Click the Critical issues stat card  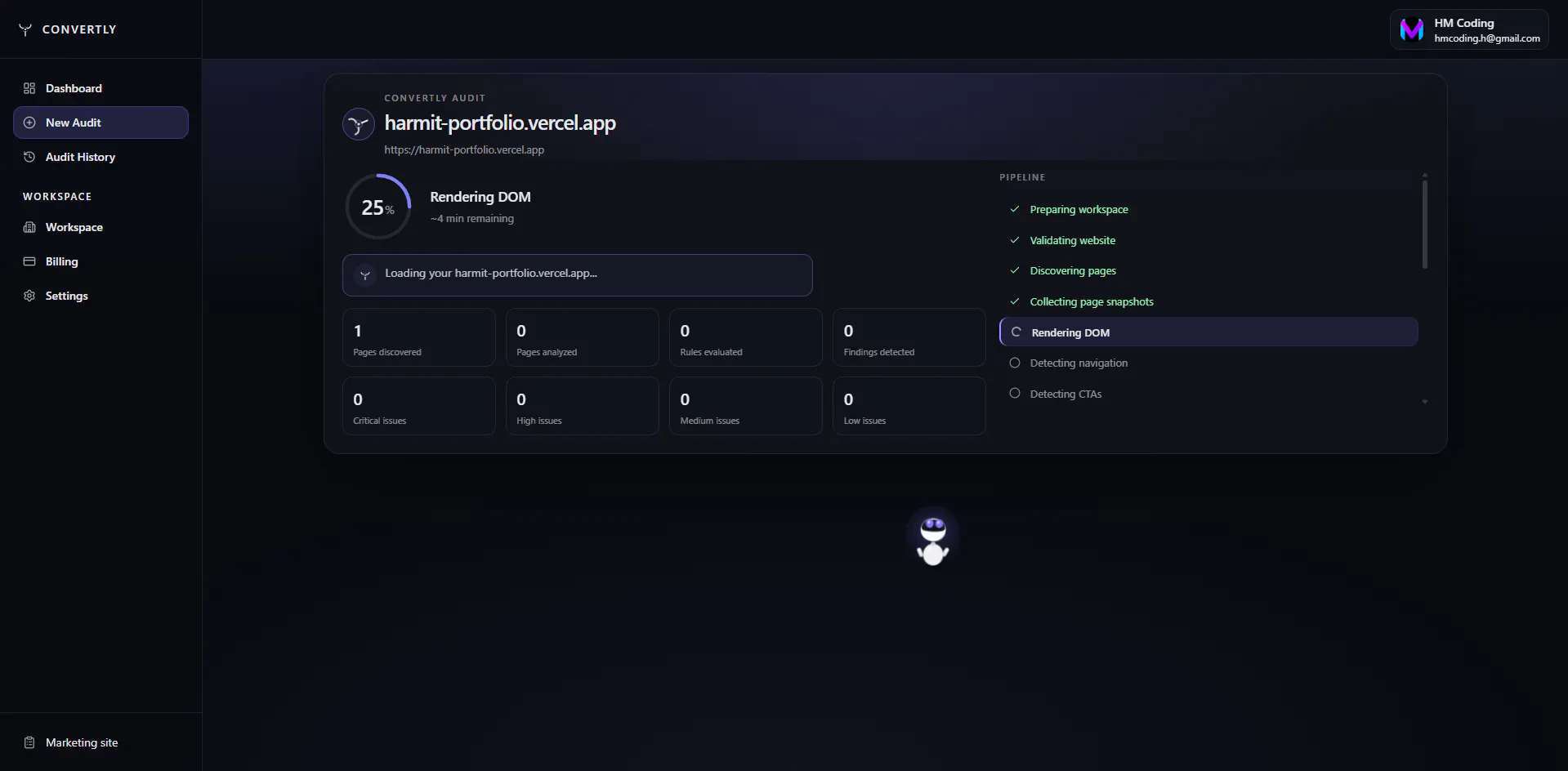[x=419, y=406]
